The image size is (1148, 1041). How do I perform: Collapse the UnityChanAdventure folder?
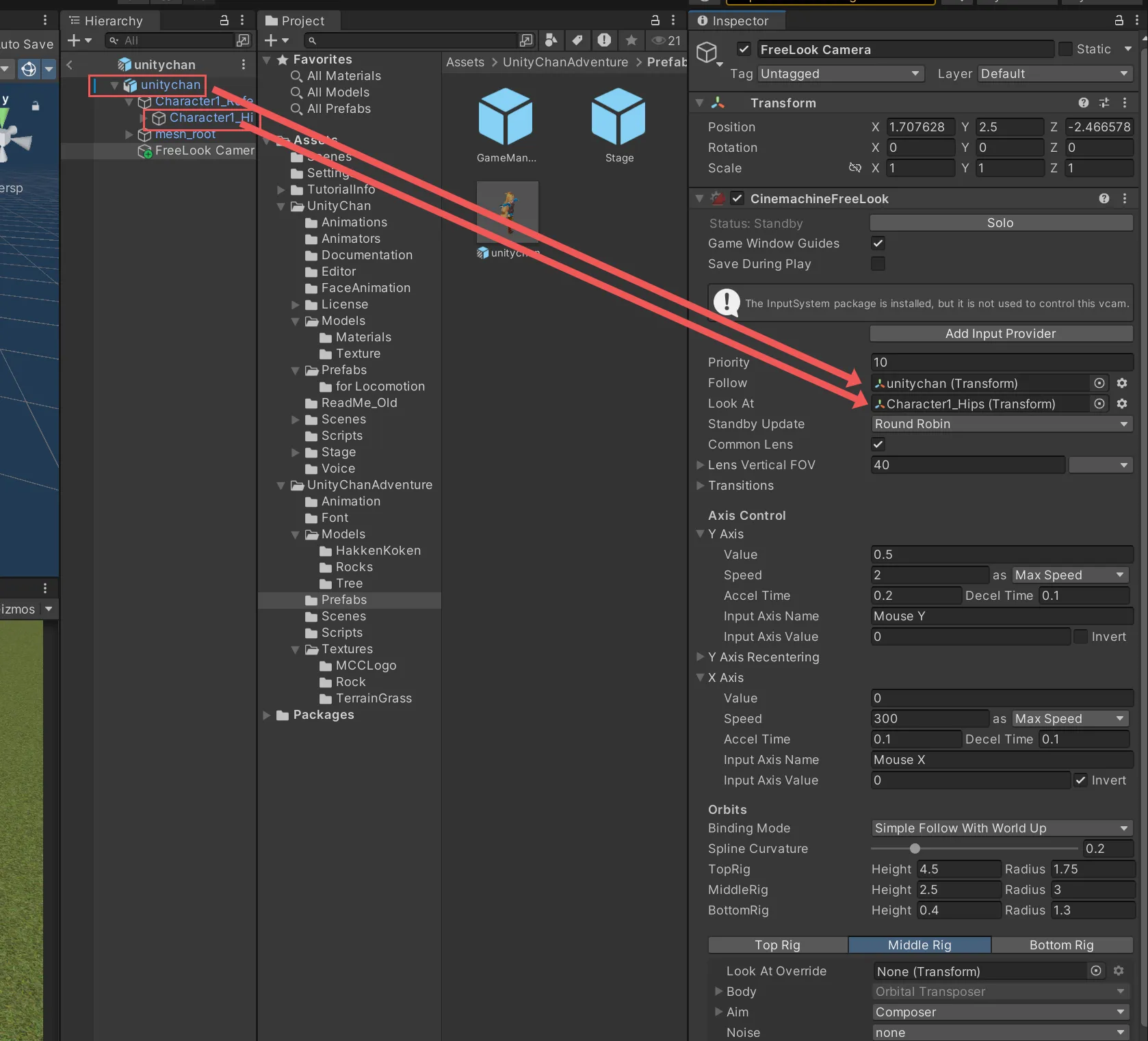click(x=281, y=485)
